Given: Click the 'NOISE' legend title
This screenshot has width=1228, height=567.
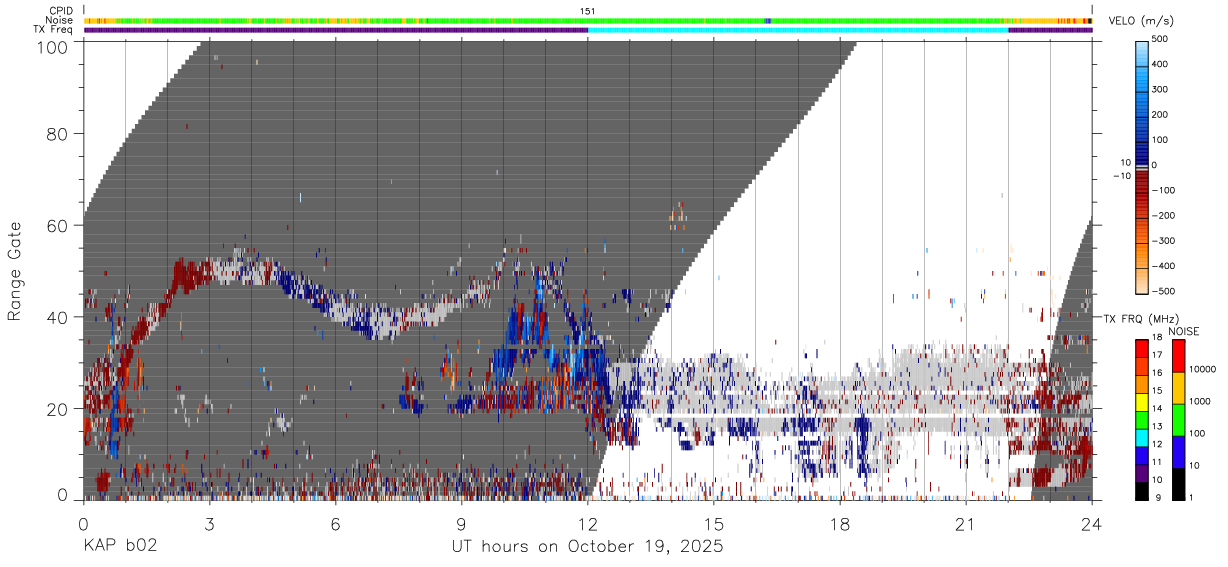Looking at the screenshot, I should (x=1183, y=331).
